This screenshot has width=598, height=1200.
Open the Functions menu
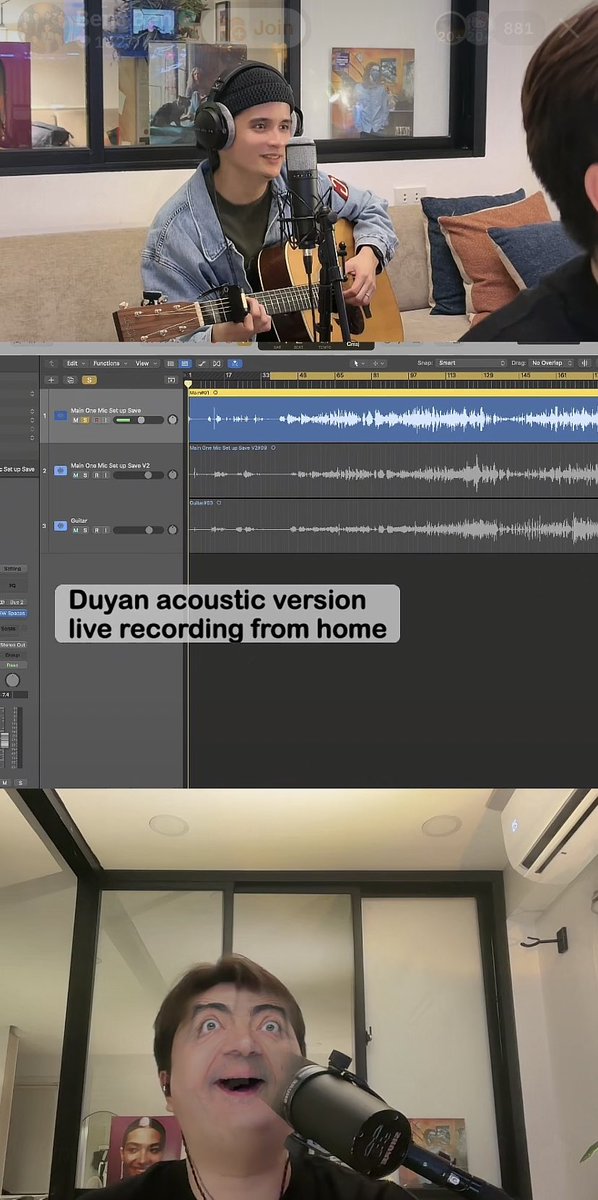tap(110, 363)
